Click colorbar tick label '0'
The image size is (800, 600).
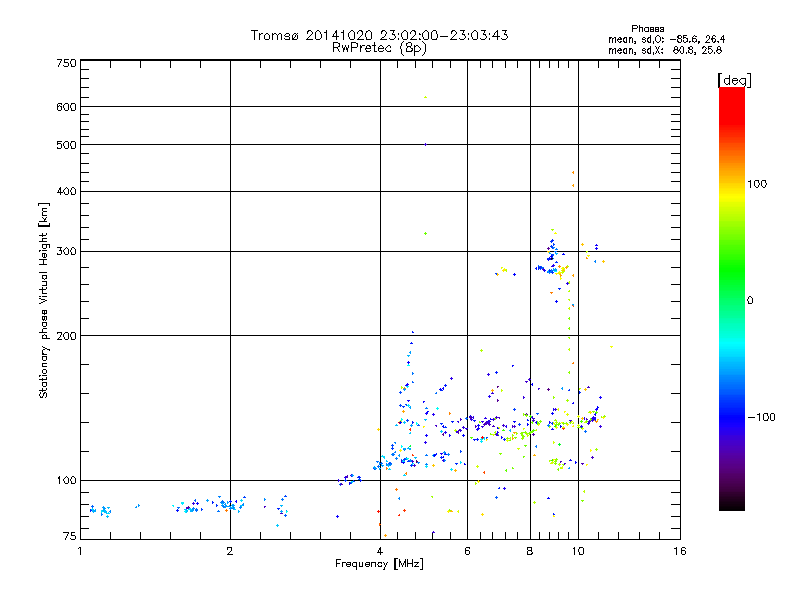point(750,301)
